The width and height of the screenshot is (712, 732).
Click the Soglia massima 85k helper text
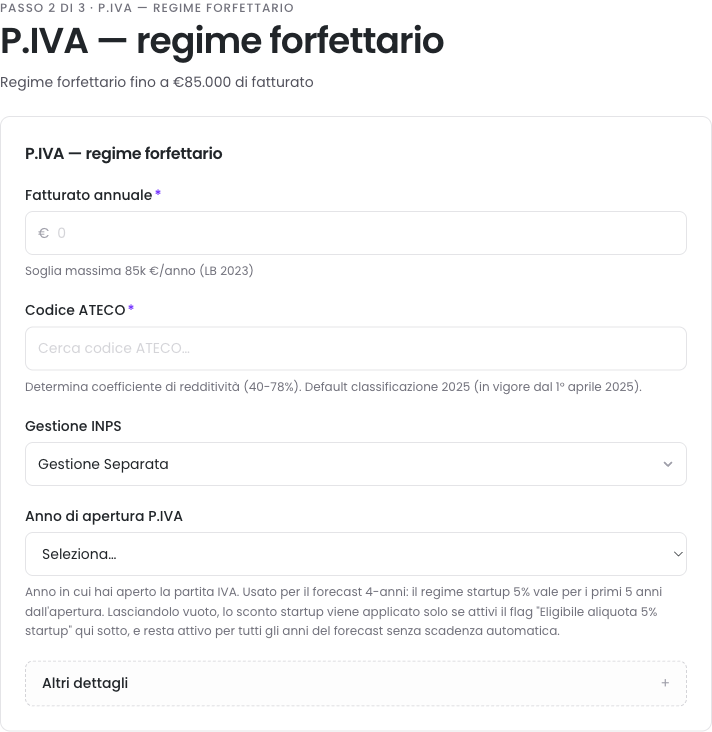[139, 271]
